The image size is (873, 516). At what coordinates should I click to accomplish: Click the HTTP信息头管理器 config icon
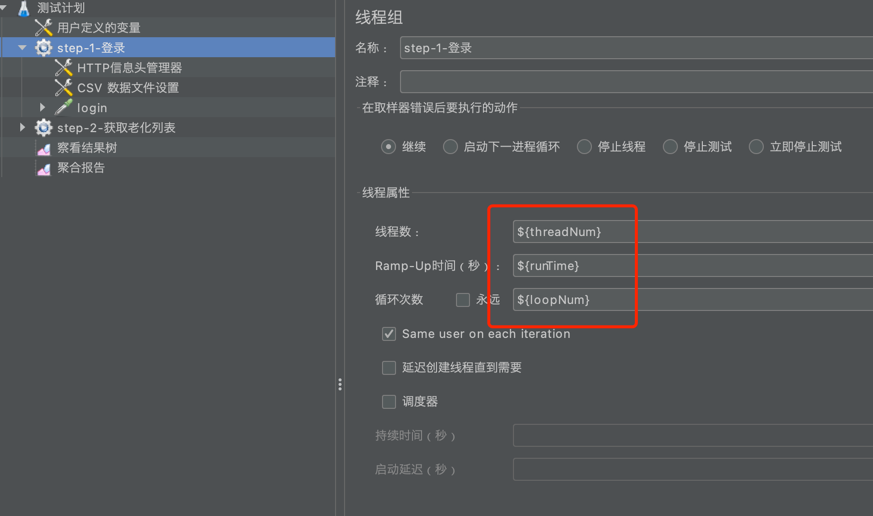tap(63, 68)
